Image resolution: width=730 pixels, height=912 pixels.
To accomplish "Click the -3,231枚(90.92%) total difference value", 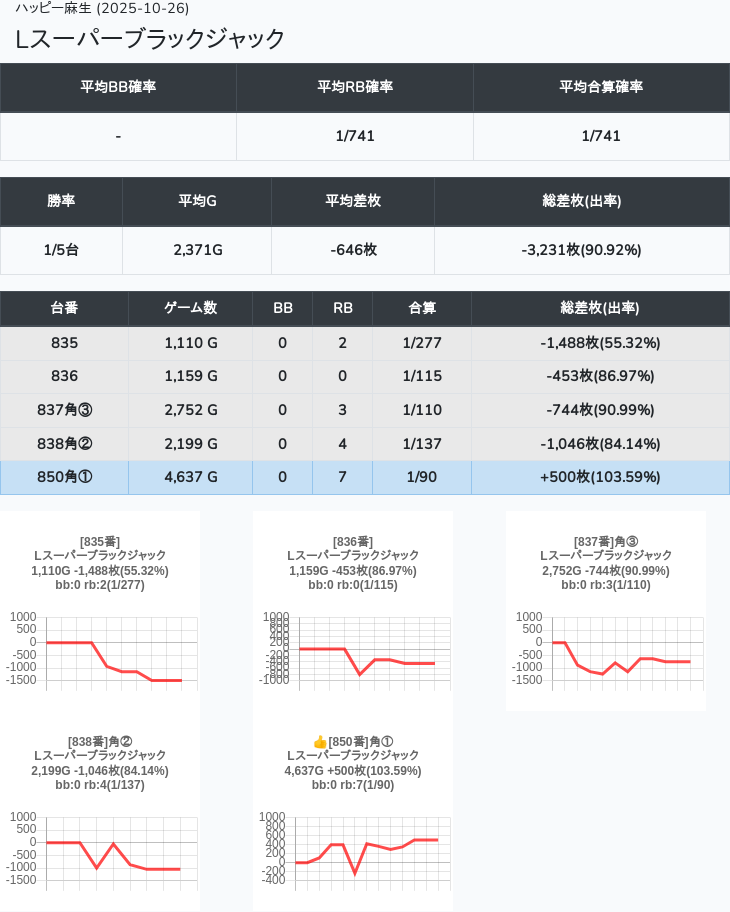I will pos(581,250).
